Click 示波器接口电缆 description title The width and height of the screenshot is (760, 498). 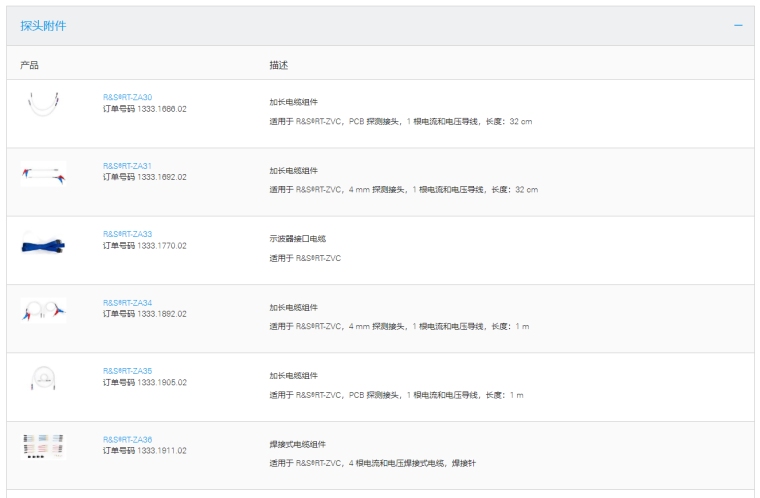298,239
